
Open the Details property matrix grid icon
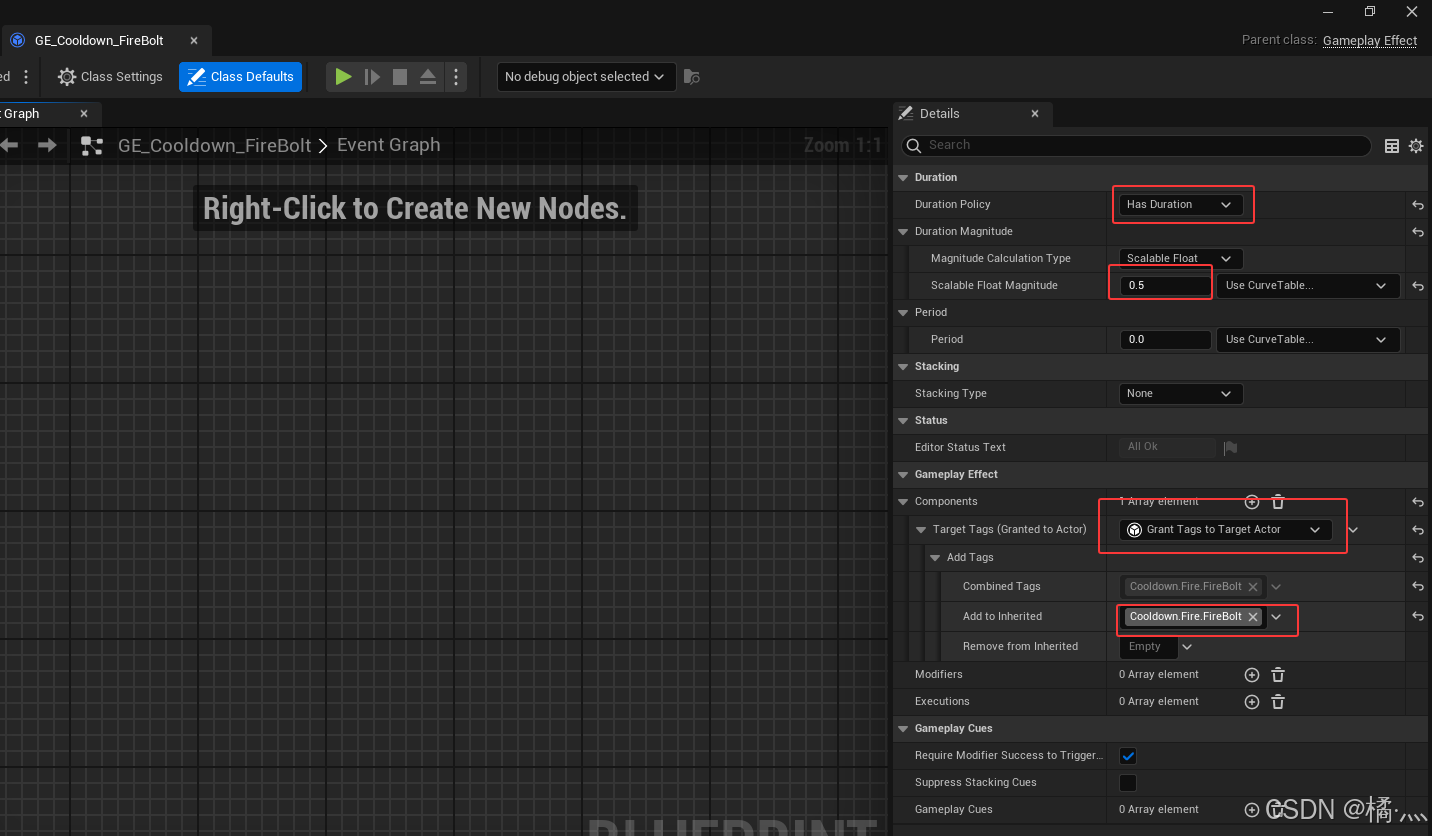pyautogui.click(x=1392, y=146)
